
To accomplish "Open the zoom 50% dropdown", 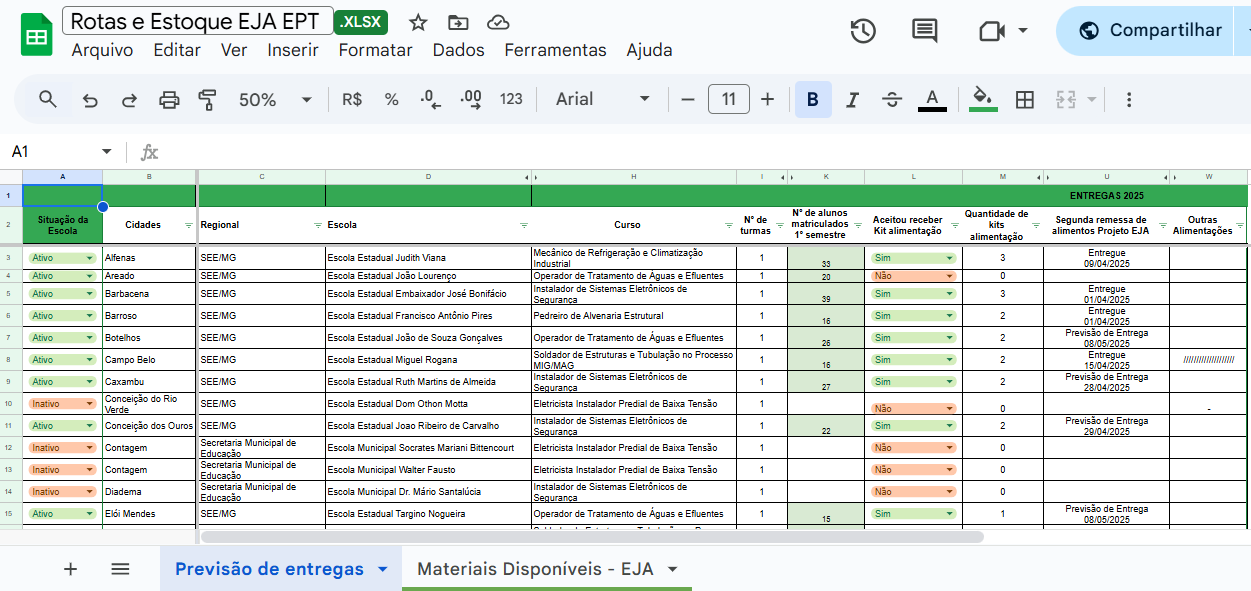I will [275, 99].
